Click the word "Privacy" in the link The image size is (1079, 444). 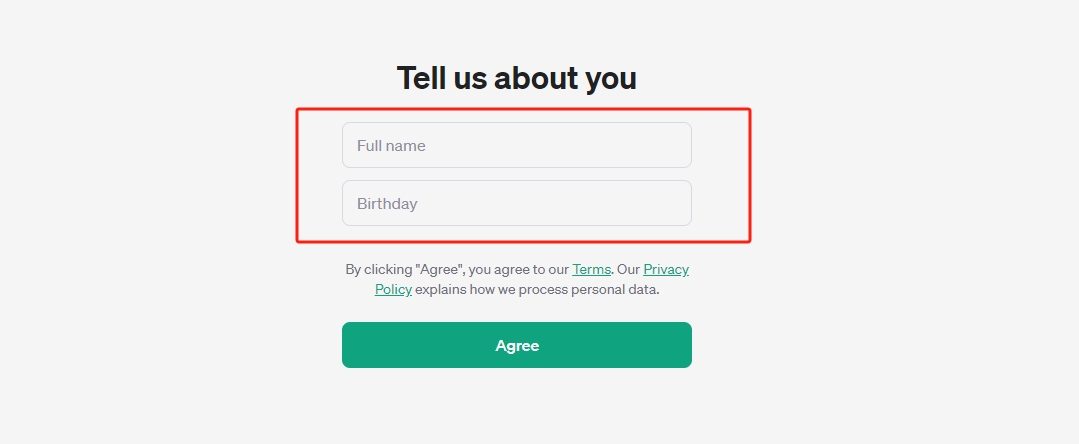click(x=666, y=269)
